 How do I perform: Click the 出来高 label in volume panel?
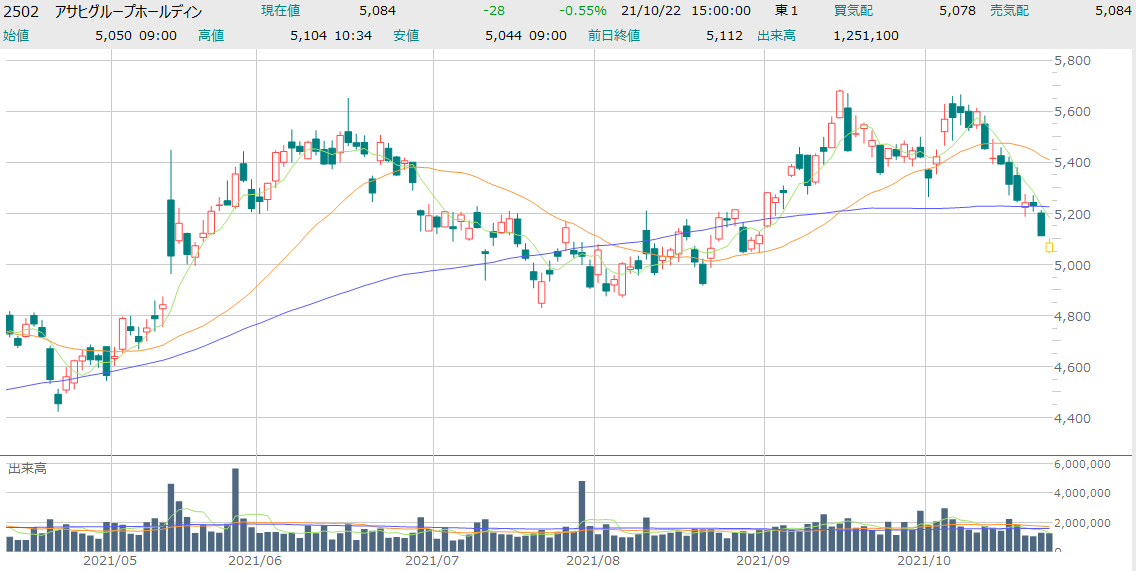click(28, 467)
